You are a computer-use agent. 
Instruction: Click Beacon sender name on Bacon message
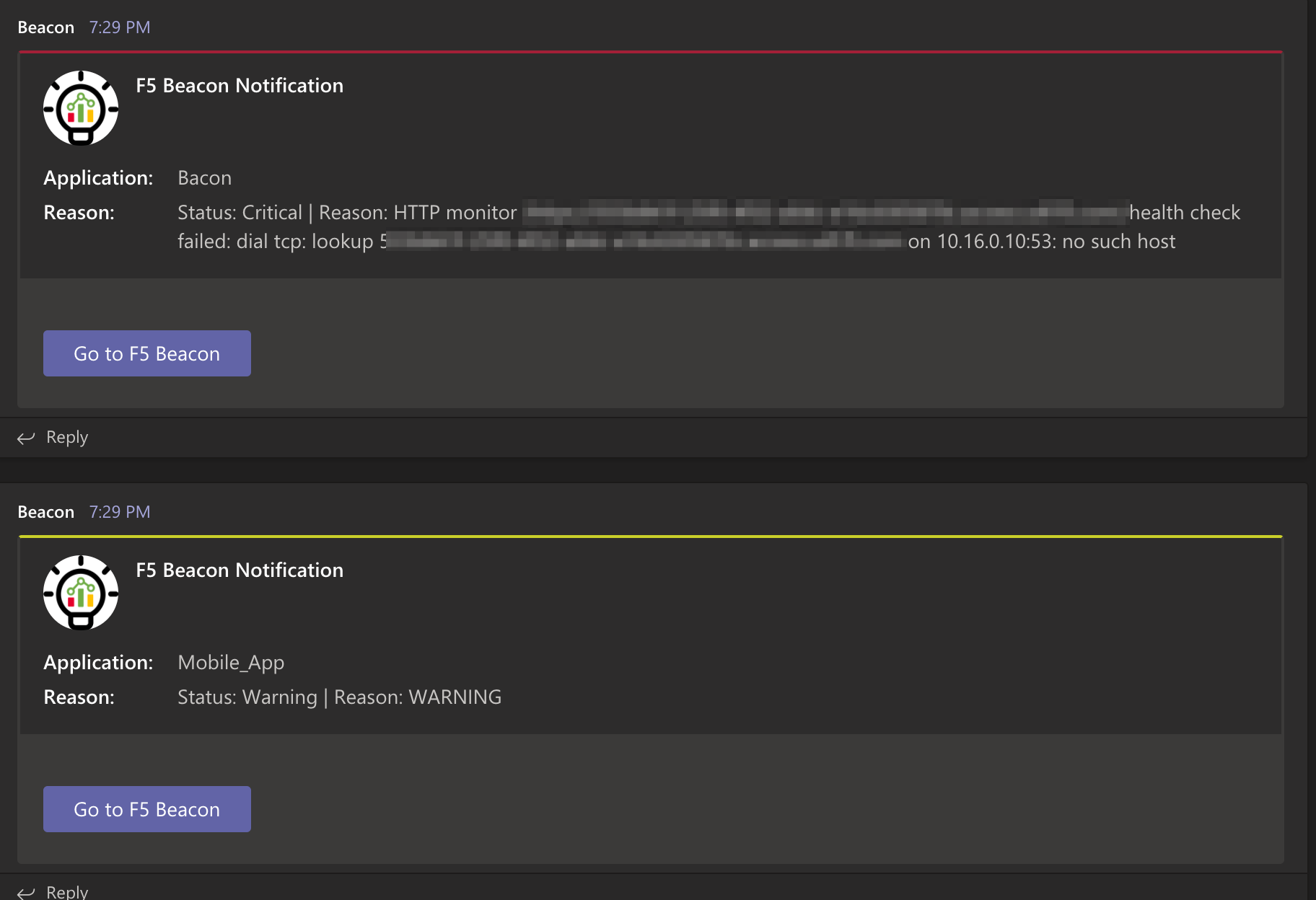46,27
